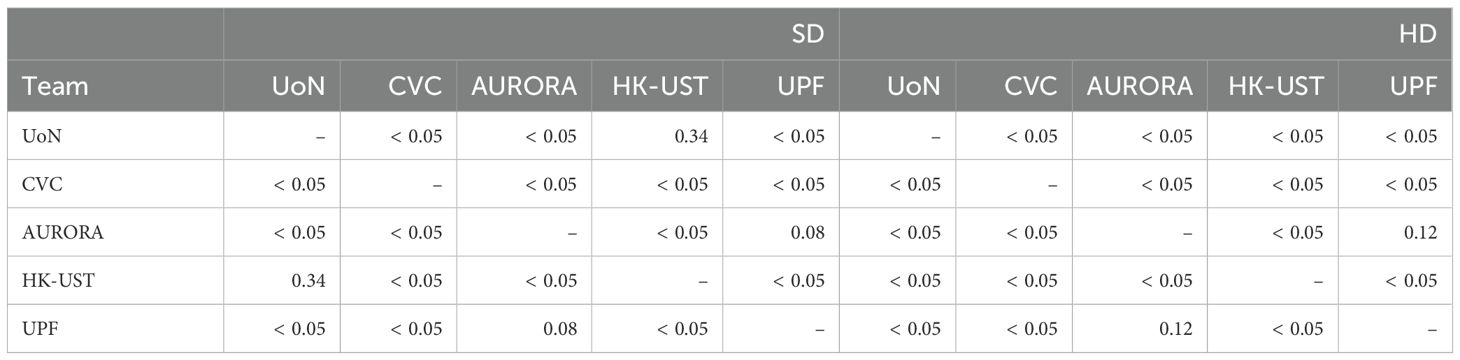Click UPF column header under HD

tap(1415, 86)
